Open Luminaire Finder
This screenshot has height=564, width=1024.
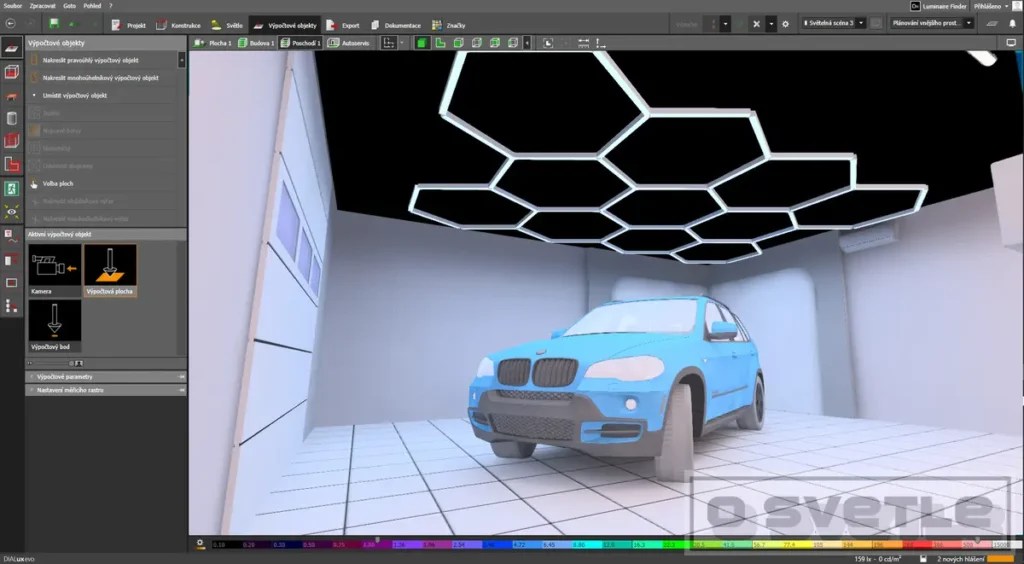click(x=938, y=6)
